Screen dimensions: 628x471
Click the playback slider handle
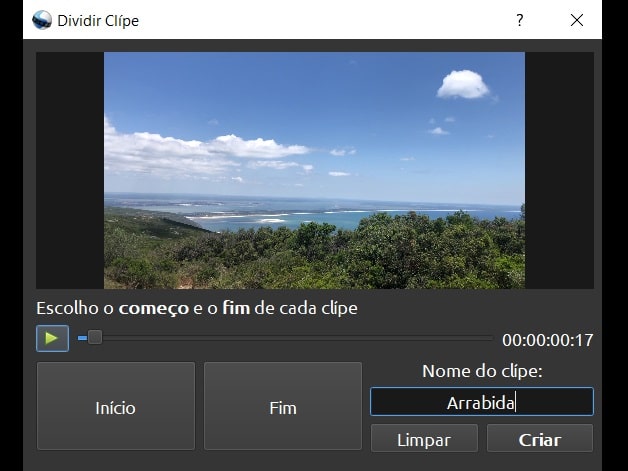(x=94, y=338)
